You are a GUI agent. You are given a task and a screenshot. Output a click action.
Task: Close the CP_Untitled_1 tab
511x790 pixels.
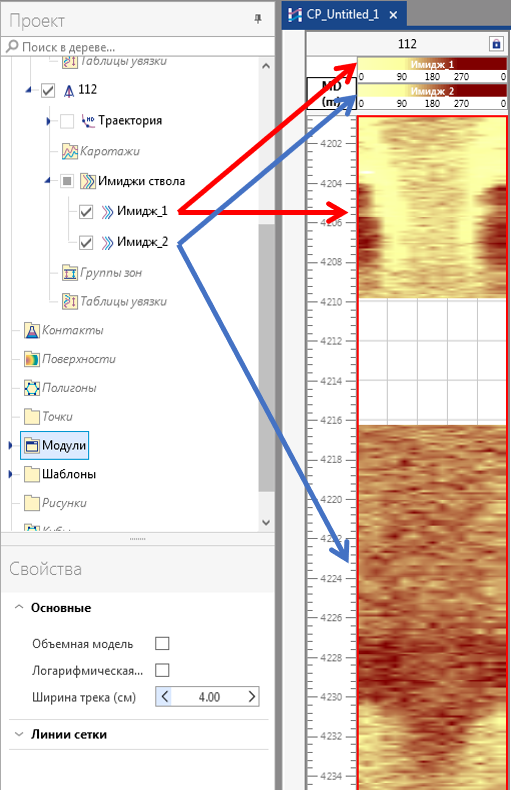coord(393,15)
